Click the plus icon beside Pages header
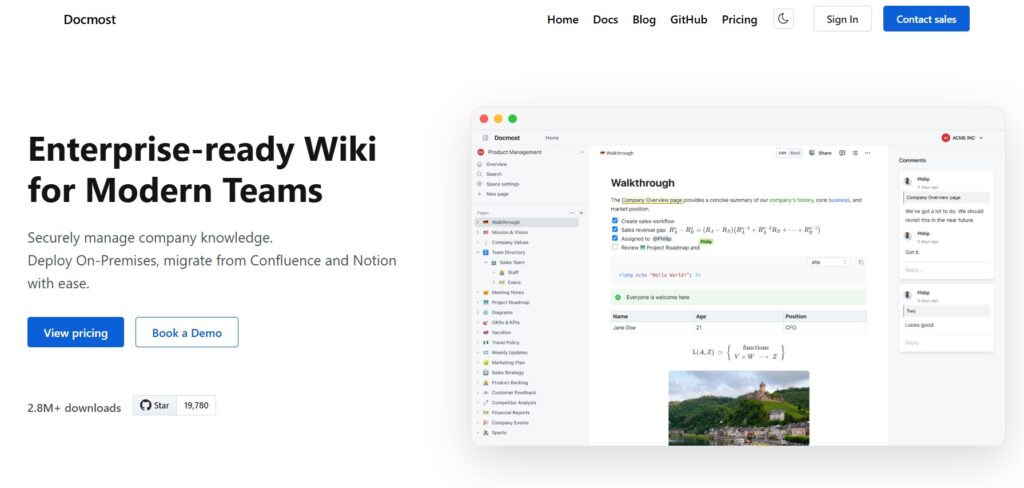Viewport: 1024px width, 488px height. [578, 213]
